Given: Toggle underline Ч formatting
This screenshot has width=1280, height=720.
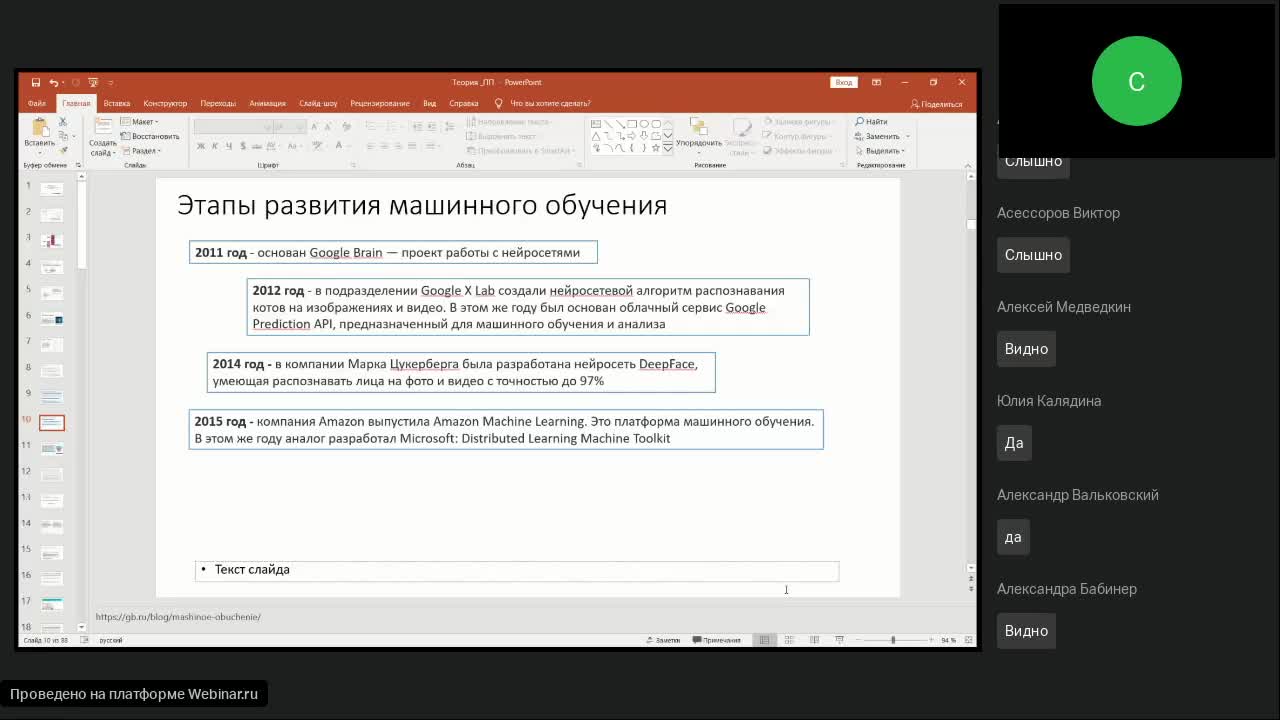Looking at the screenshot, I should tap(229, 147).
